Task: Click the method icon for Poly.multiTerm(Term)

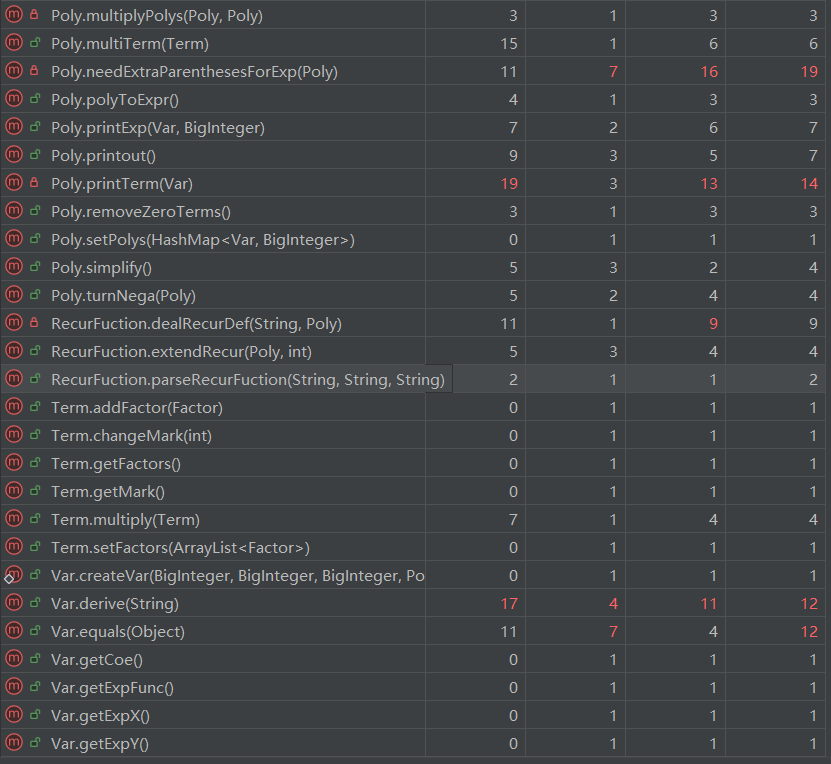Action: click(14, 43)
